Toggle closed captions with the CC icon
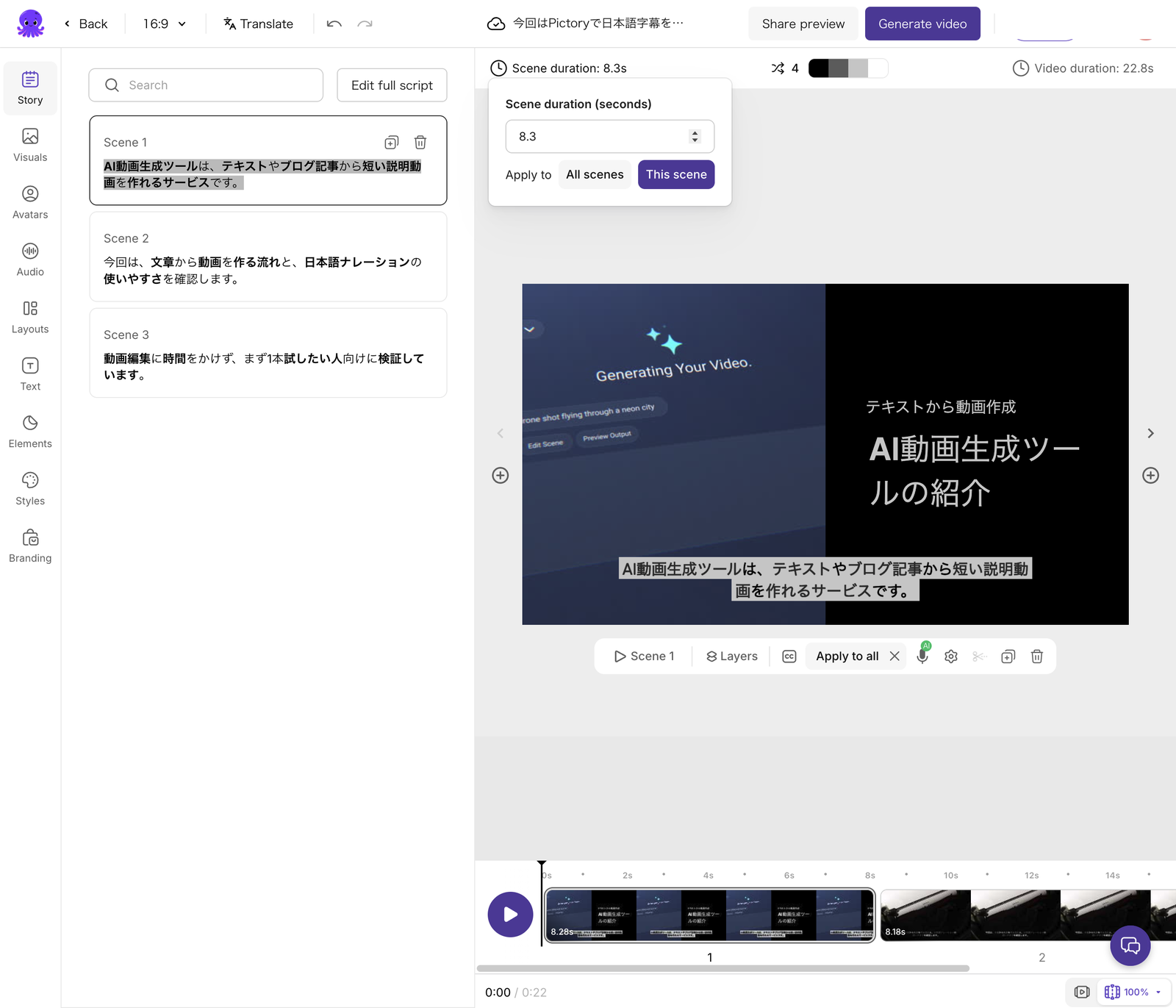Viewport: 1176px width, 1008px height. pyautogui.click(x=789, y=657)
